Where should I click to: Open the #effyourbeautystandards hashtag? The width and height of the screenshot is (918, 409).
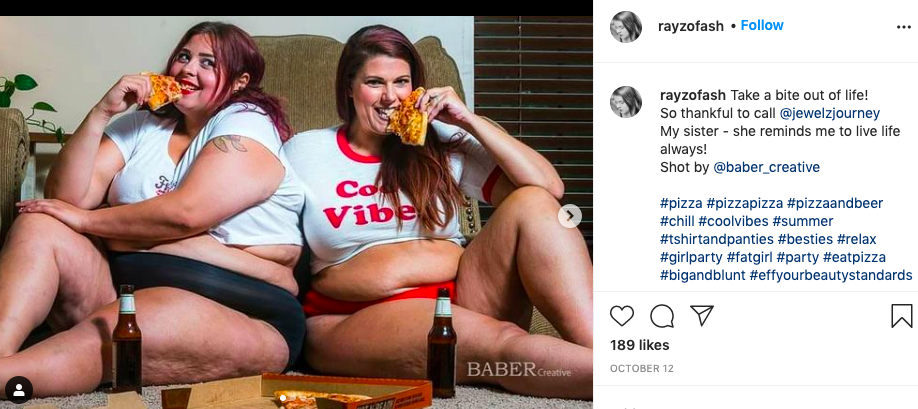point(831,276)
